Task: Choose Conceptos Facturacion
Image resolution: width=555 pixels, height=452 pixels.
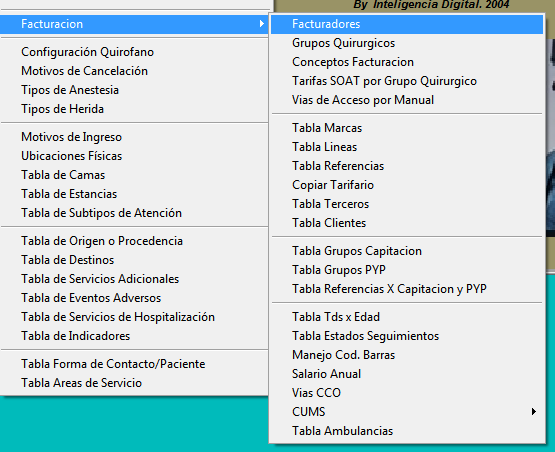Action: point(407,62)
